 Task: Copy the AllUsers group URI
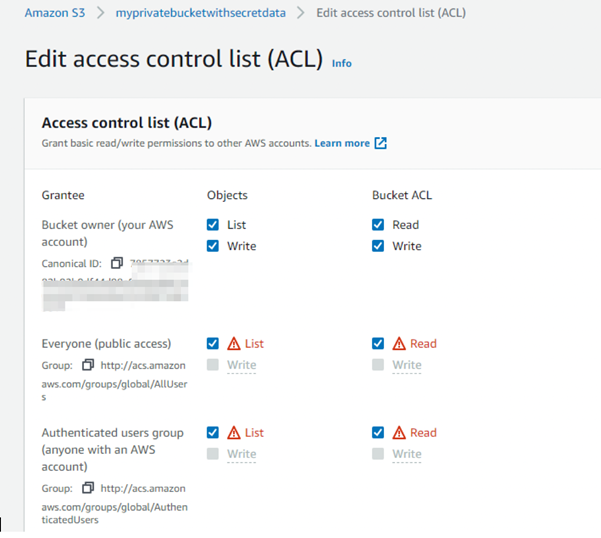(88, 365)
